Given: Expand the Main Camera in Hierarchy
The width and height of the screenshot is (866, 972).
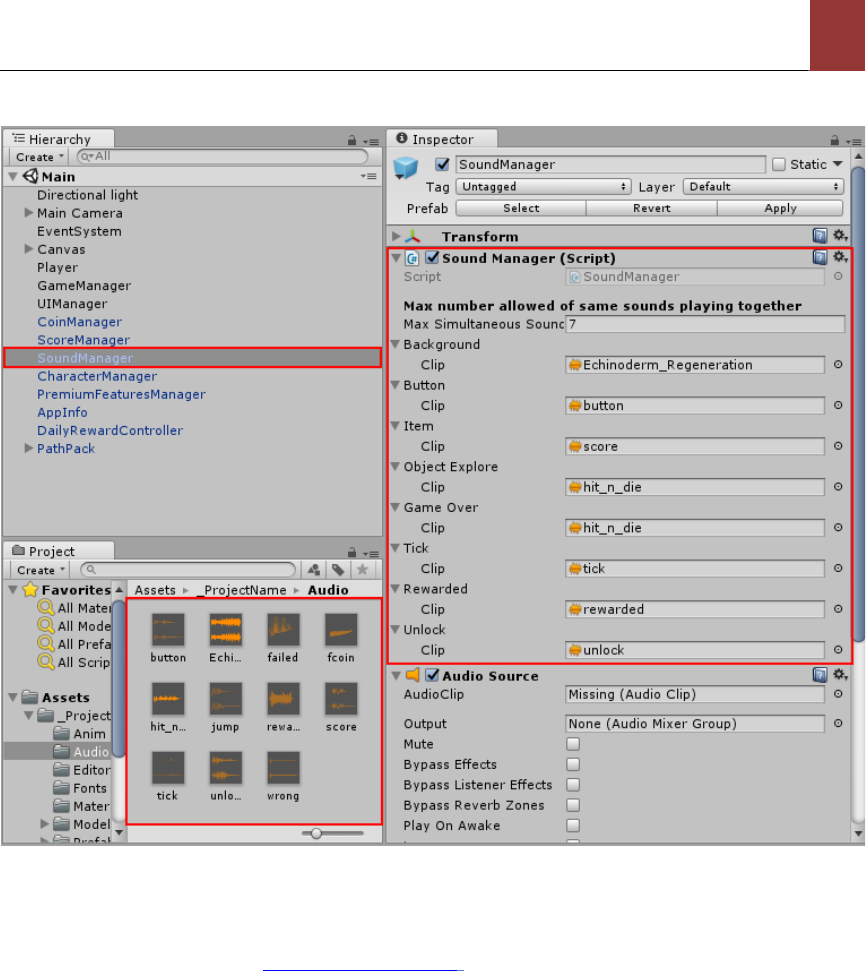Looking at the screenshot, I should click(29, 212).
